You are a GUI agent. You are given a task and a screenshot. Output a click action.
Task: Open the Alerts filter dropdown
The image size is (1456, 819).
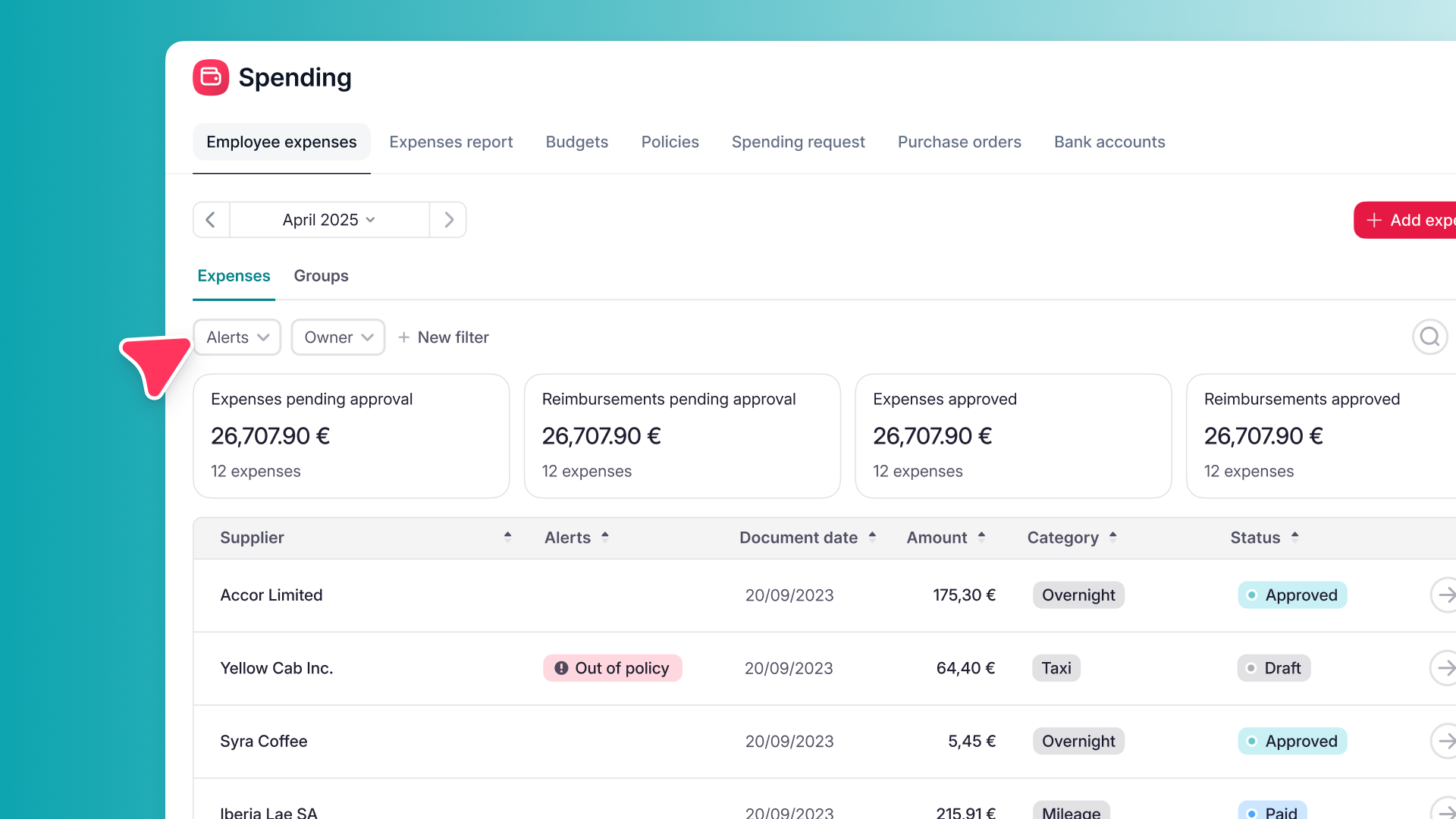coord(237,337)
